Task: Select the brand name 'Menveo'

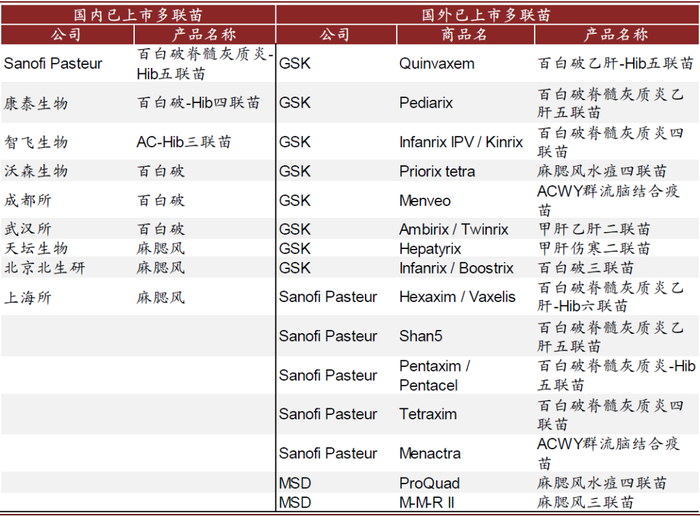Action: coord(425,201)
